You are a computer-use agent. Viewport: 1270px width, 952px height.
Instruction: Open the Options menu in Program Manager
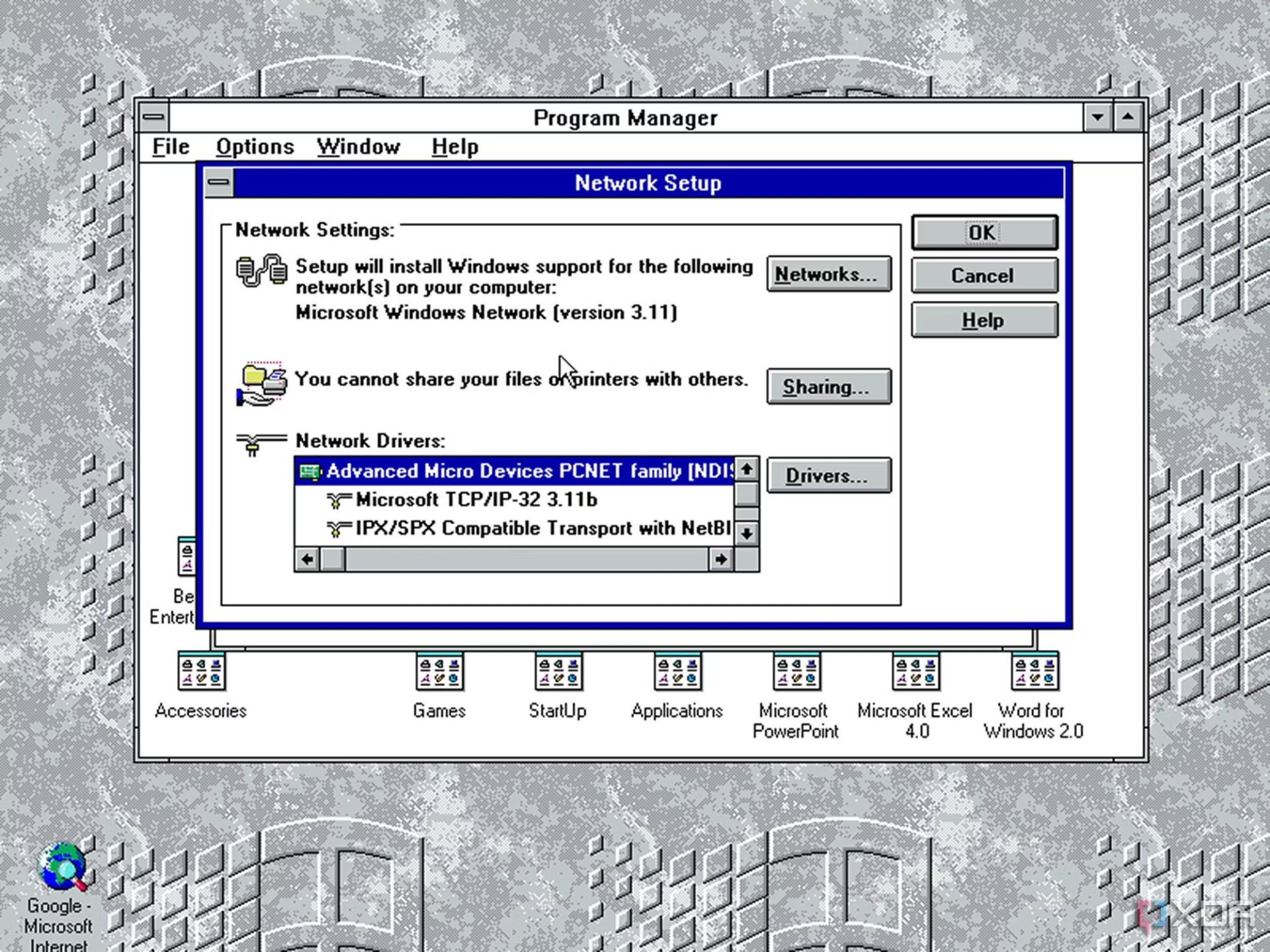click(255, 146)
